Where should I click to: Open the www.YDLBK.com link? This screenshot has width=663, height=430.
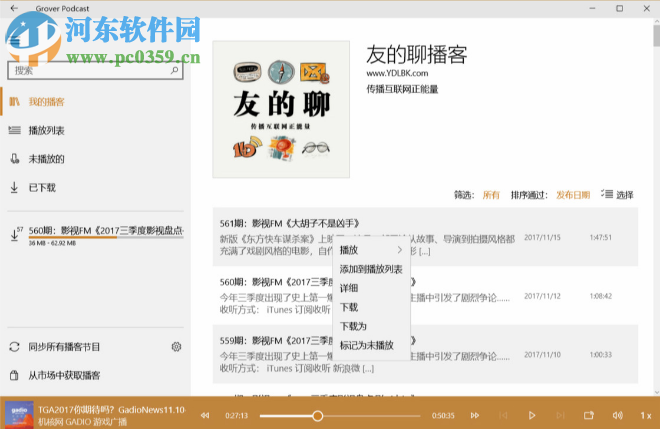pos(397,73)
